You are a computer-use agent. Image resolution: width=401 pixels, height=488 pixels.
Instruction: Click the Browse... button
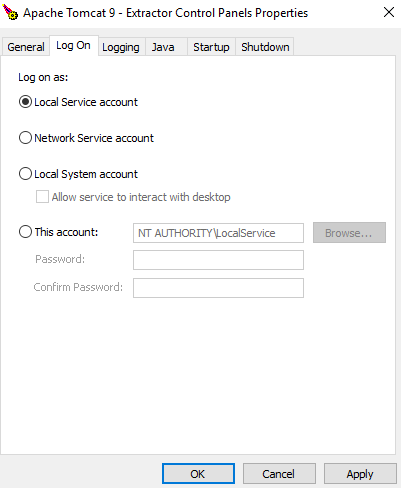tap(349, 233)
